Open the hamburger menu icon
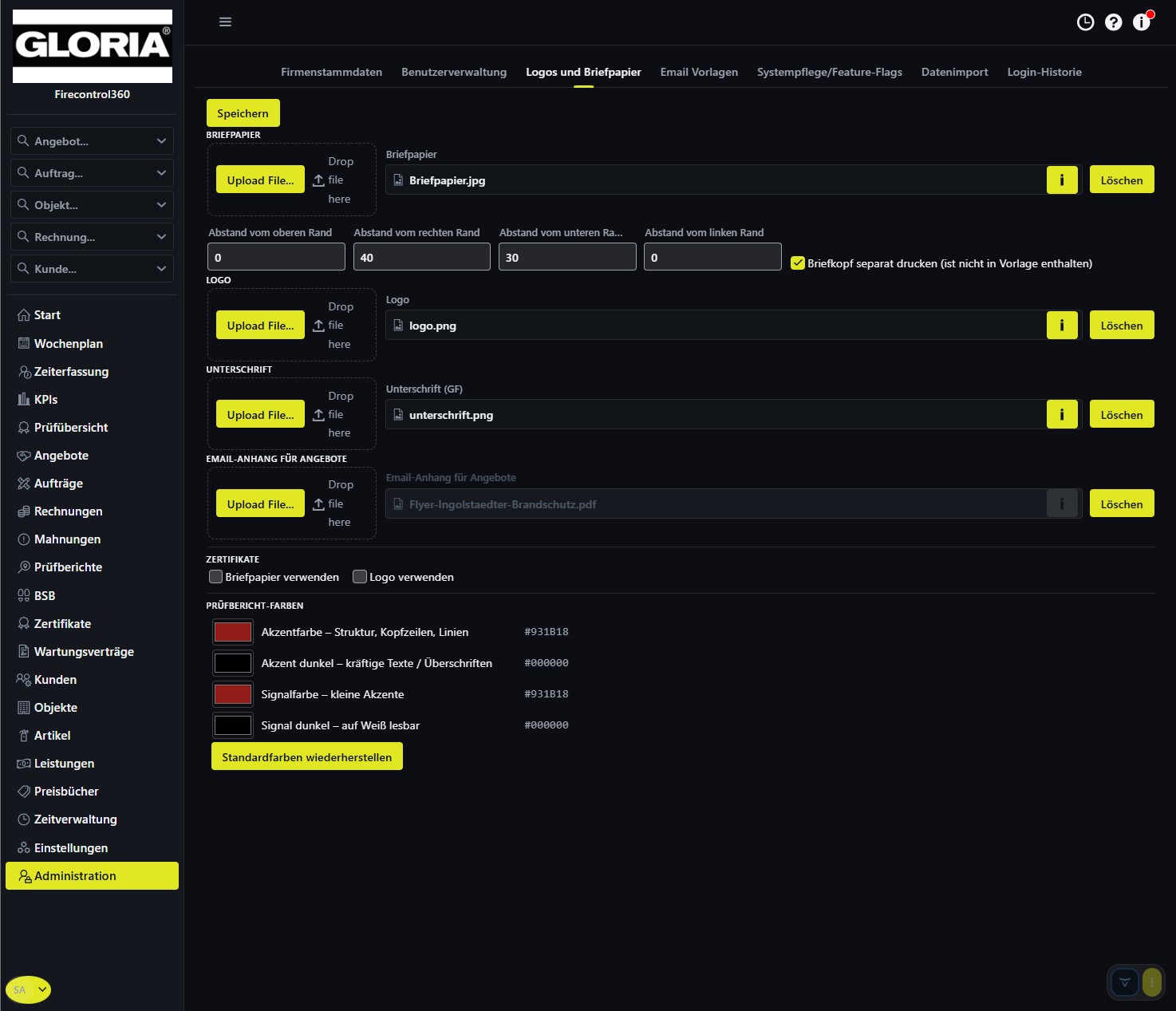This screenshot has height=1011, width=1176. (x=225, y=22)
